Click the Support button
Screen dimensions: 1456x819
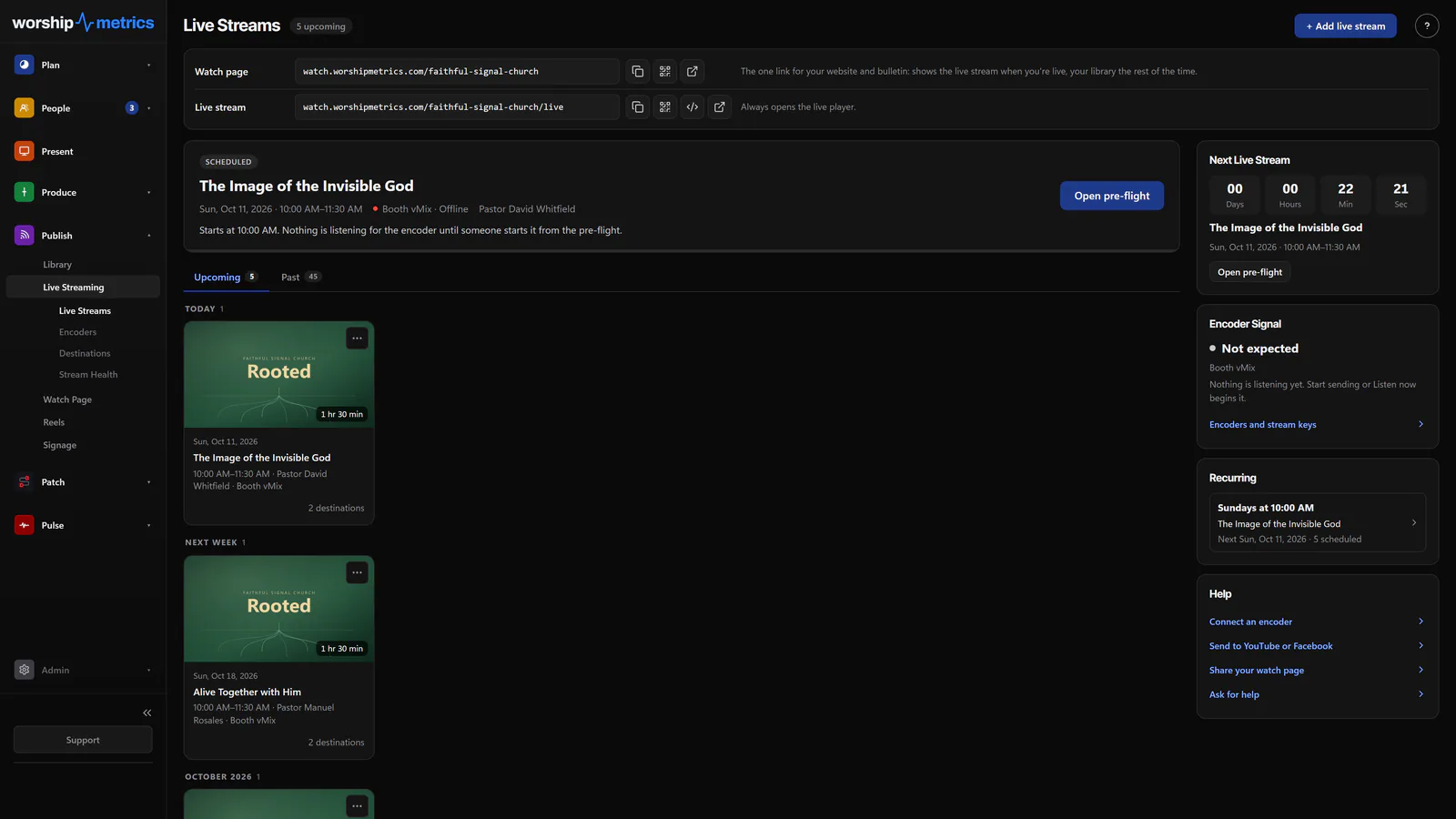point(83,740)
